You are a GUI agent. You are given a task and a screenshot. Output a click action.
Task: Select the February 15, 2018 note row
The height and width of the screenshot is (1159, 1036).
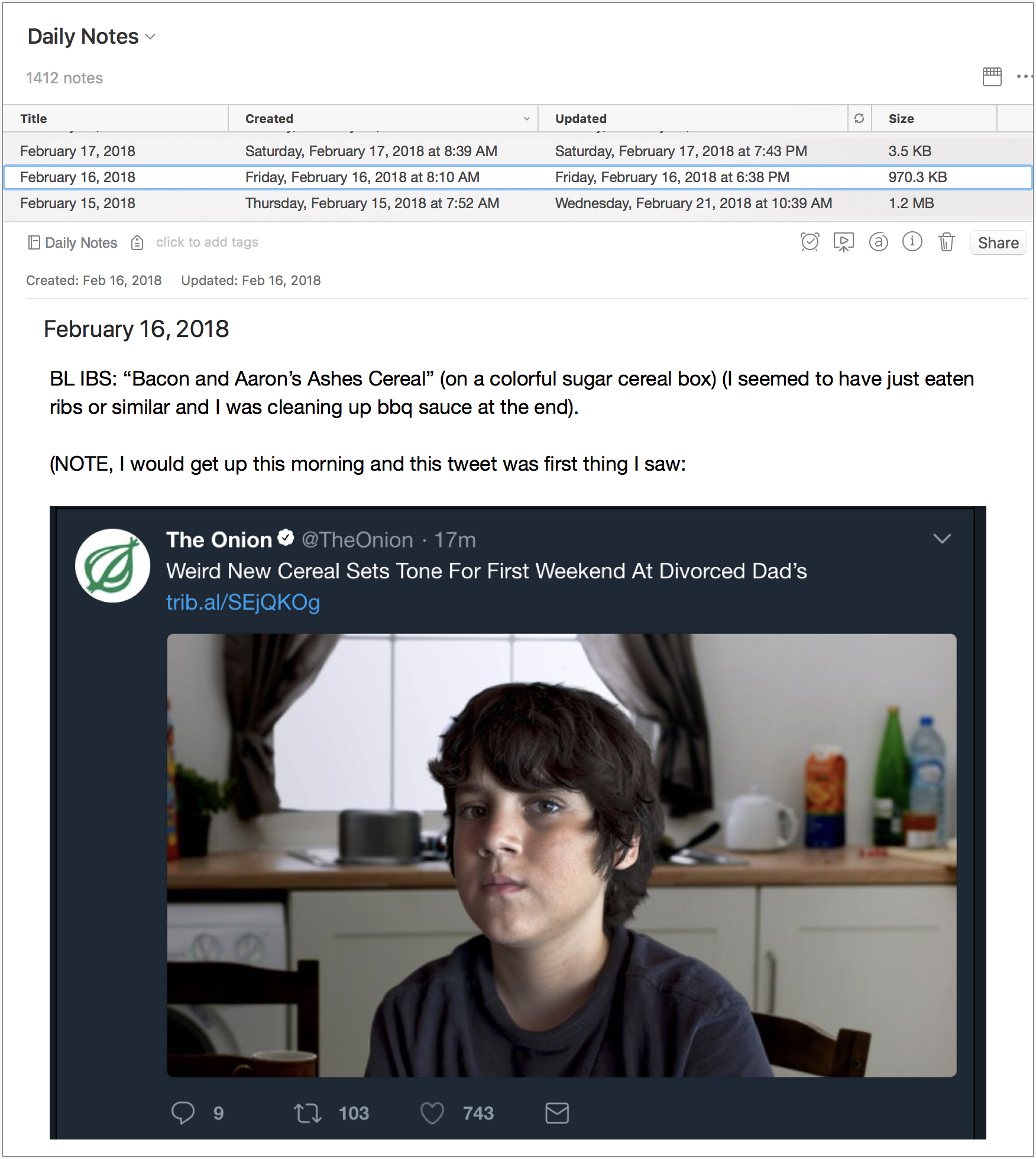[517, 203]
